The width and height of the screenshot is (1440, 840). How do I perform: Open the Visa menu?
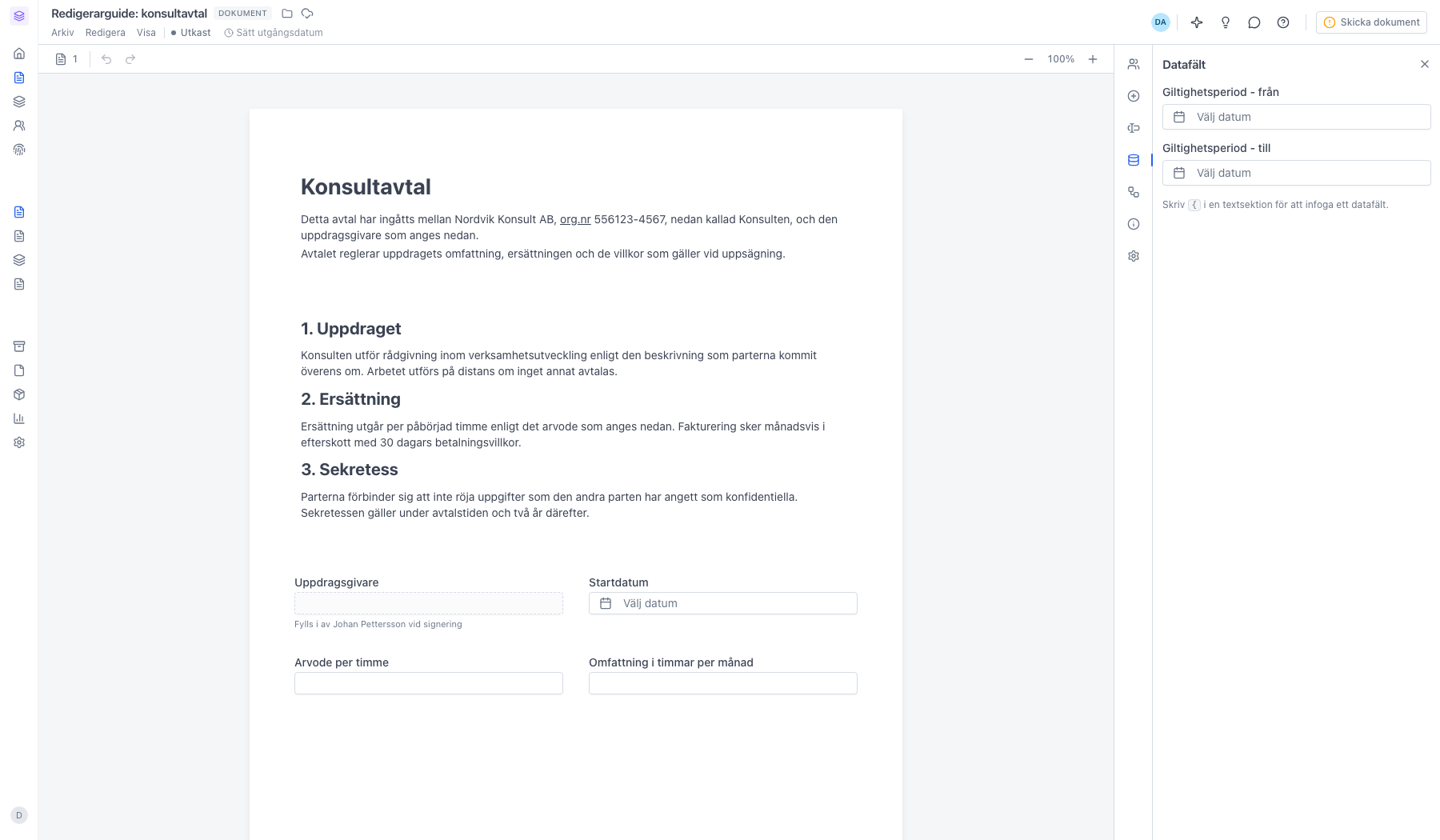click(146, 33)
